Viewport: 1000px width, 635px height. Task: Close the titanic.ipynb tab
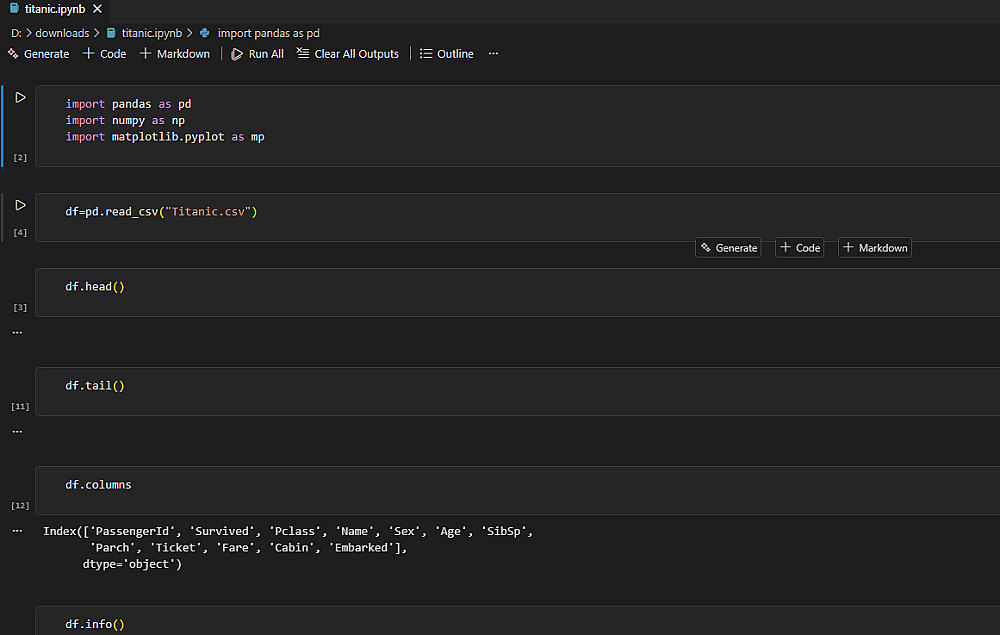pyautogui.click(x=96, y=9)
